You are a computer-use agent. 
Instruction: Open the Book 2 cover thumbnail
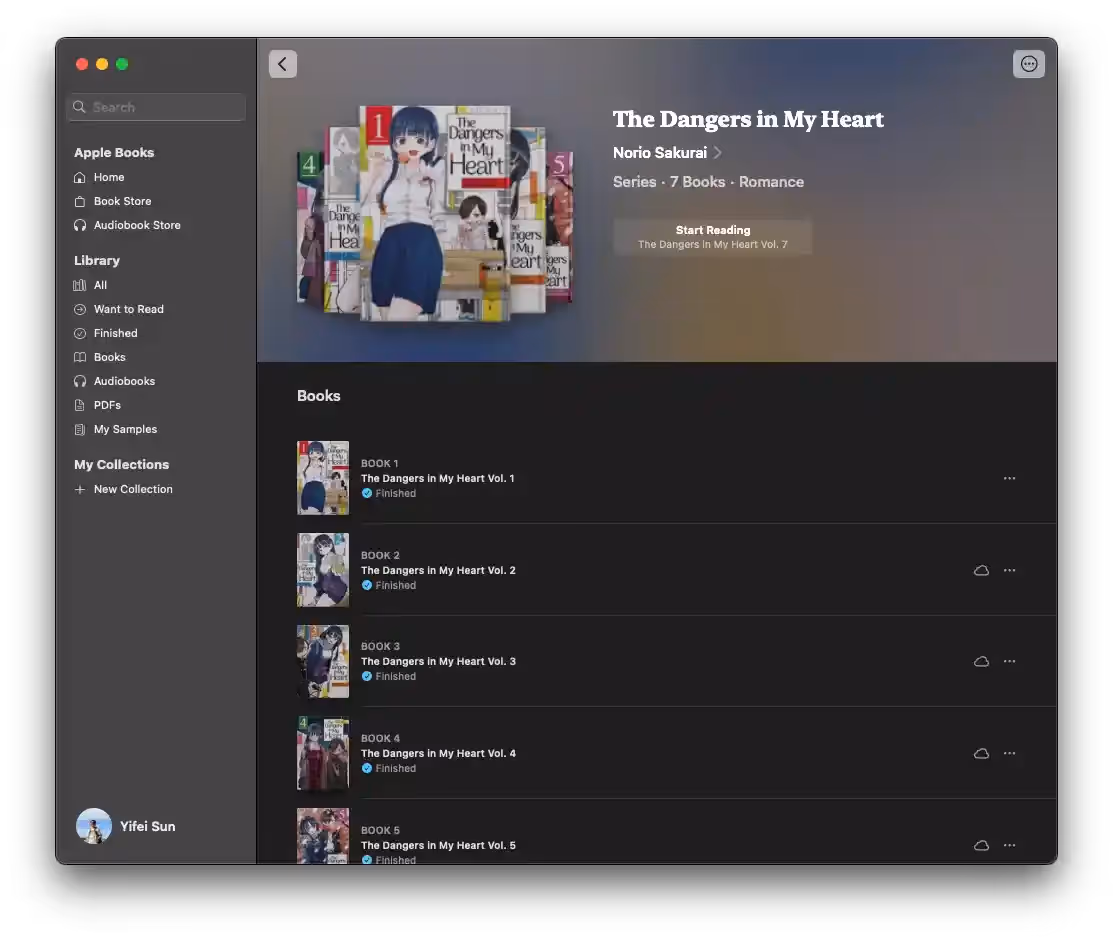323,569
